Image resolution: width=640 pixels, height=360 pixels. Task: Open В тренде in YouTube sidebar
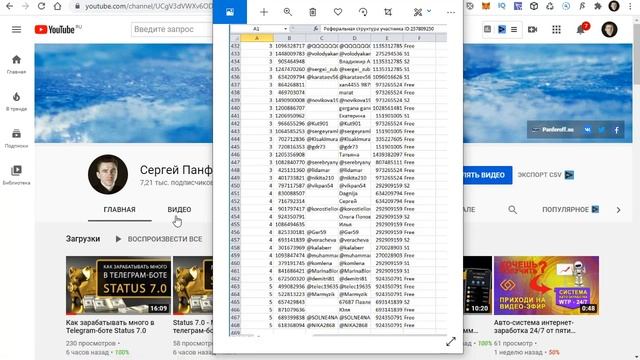click(16, 102)
